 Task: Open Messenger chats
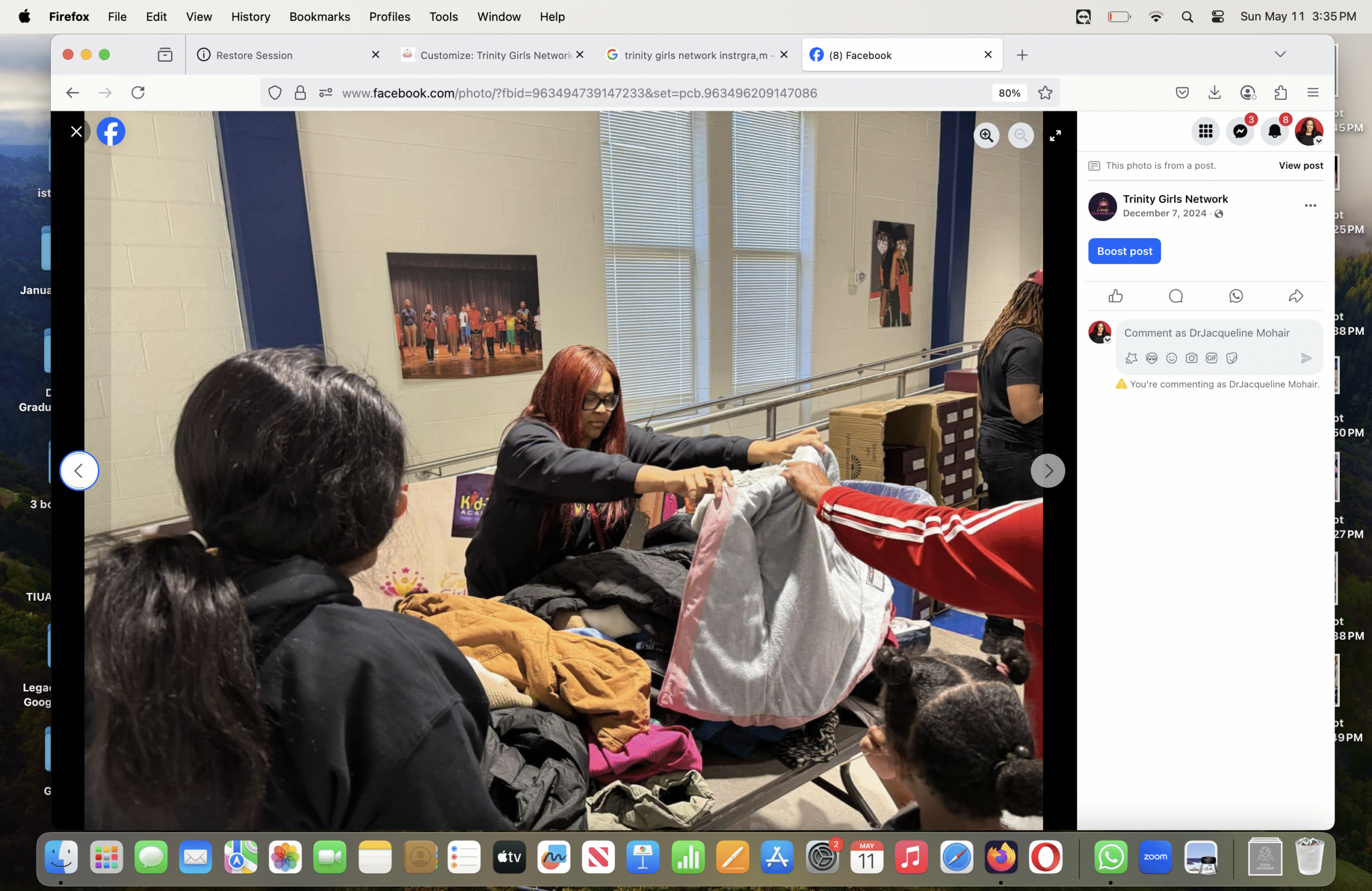pos(1240,131)
